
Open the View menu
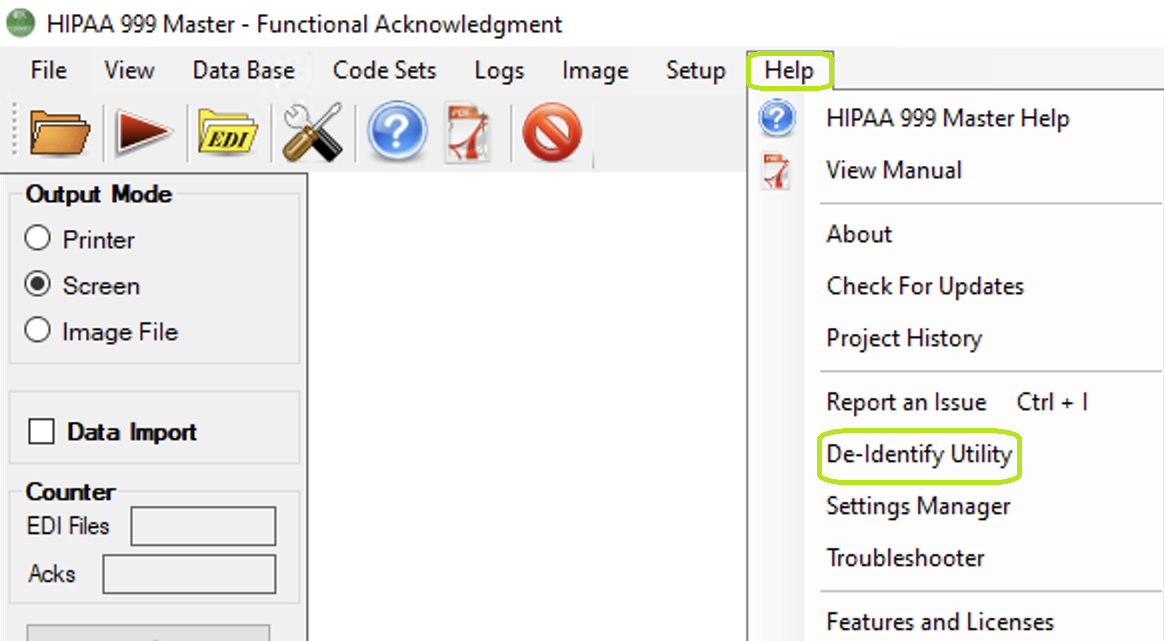[129, 71]
